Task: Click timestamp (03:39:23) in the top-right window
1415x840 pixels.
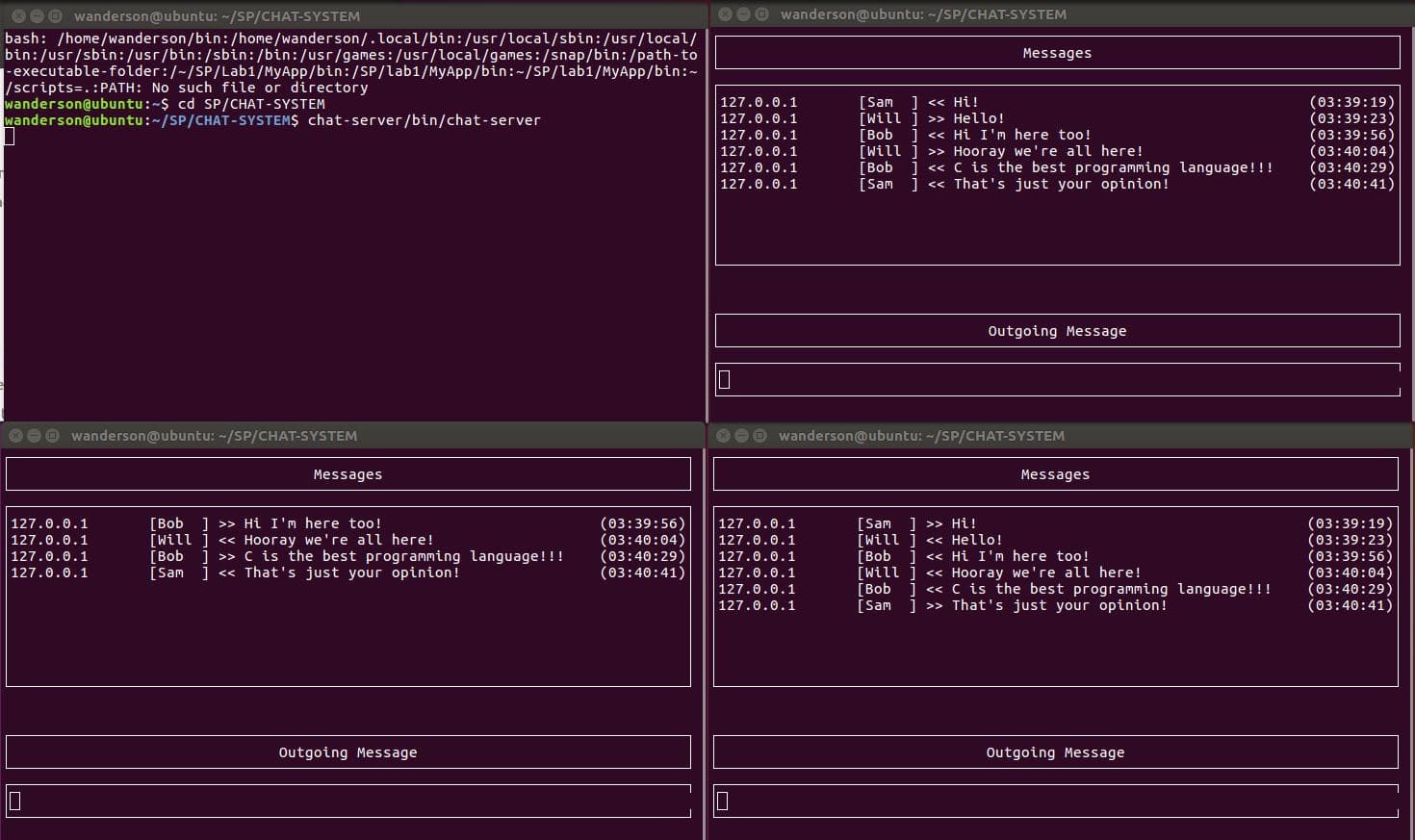Action: click(x=1351, y=118)
